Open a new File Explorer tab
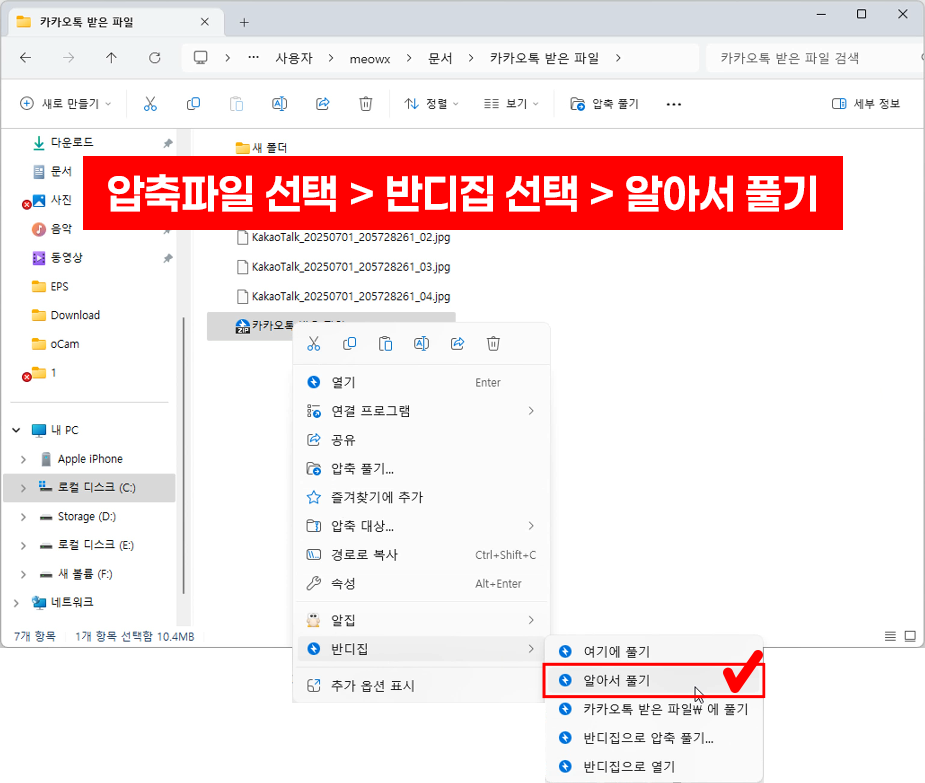The width and height of the screenshot is (925, 783). pyautogui.click(x=244, y=22)
